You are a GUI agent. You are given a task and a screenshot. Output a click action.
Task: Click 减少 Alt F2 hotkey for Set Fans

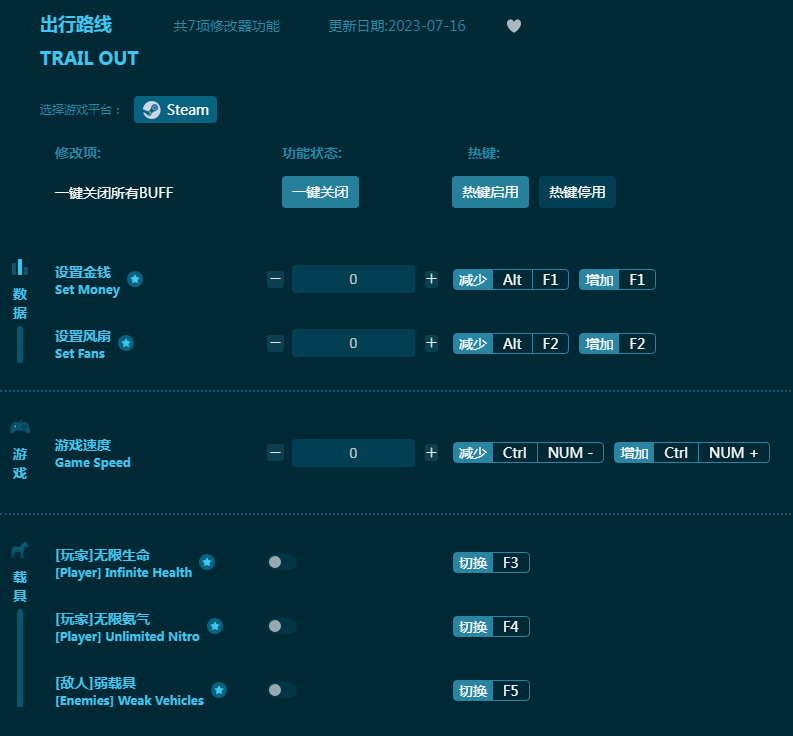511,344
